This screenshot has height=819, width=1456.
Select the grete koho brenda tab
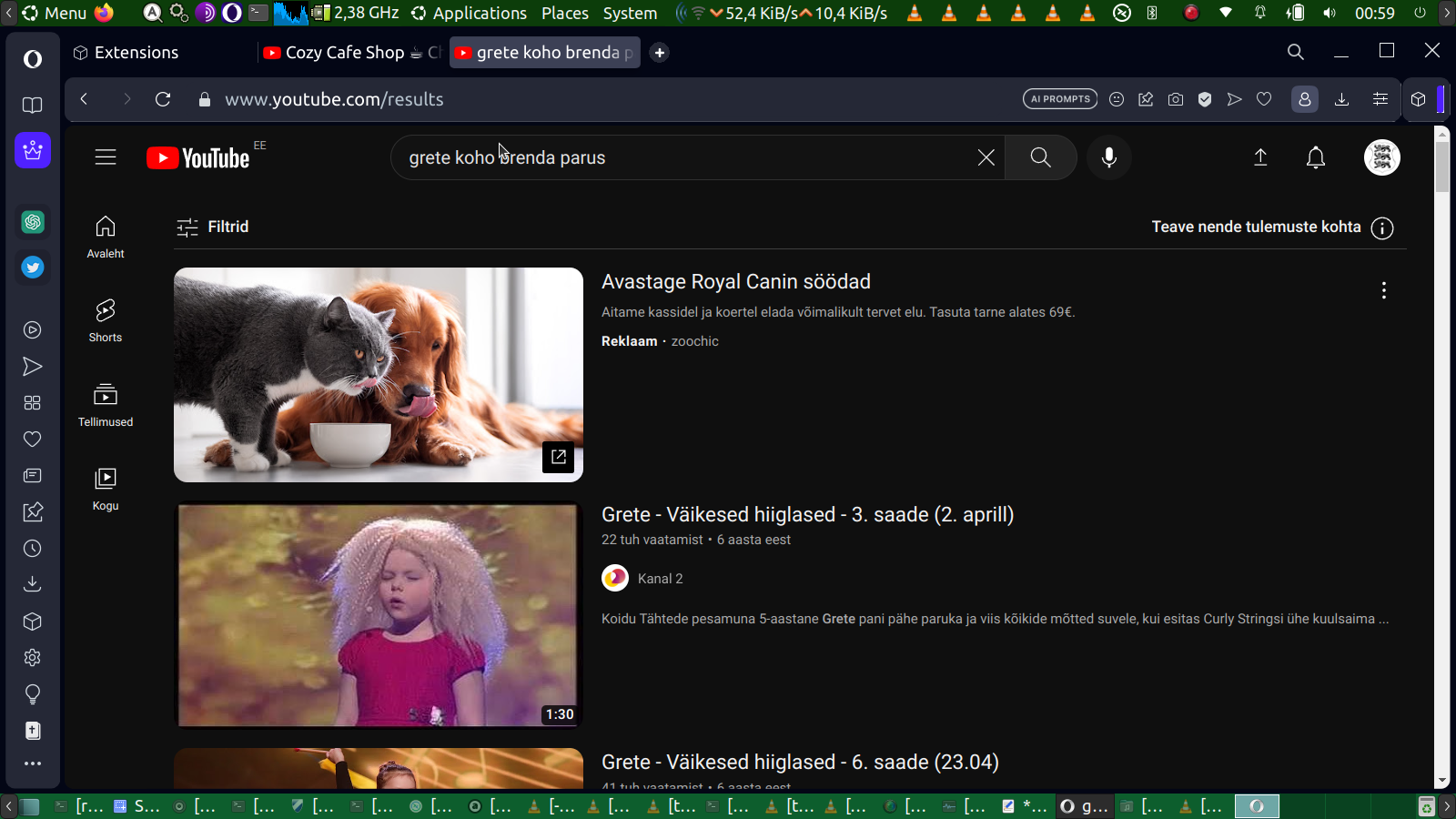click(545, 53)
